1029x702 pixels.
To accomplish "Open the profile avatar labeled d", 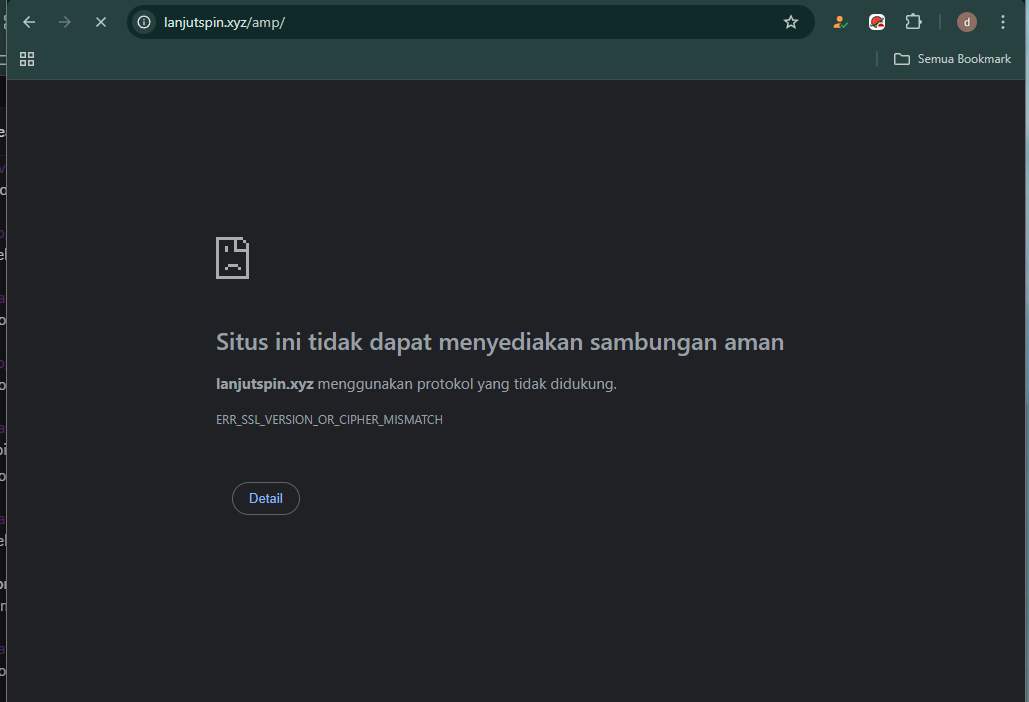I will (967, 22).
